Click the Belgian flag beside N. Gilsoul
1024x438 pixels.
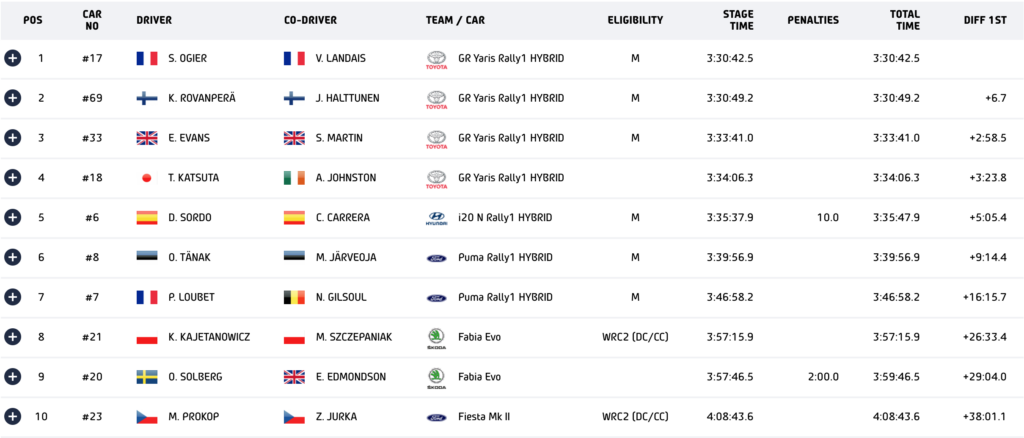294,297
